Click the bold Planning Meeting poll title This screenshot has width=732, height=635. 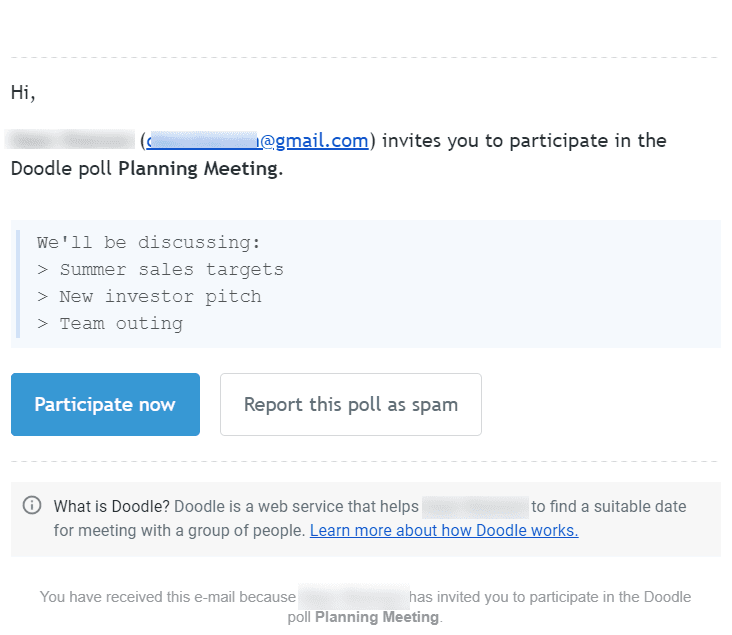199,169
